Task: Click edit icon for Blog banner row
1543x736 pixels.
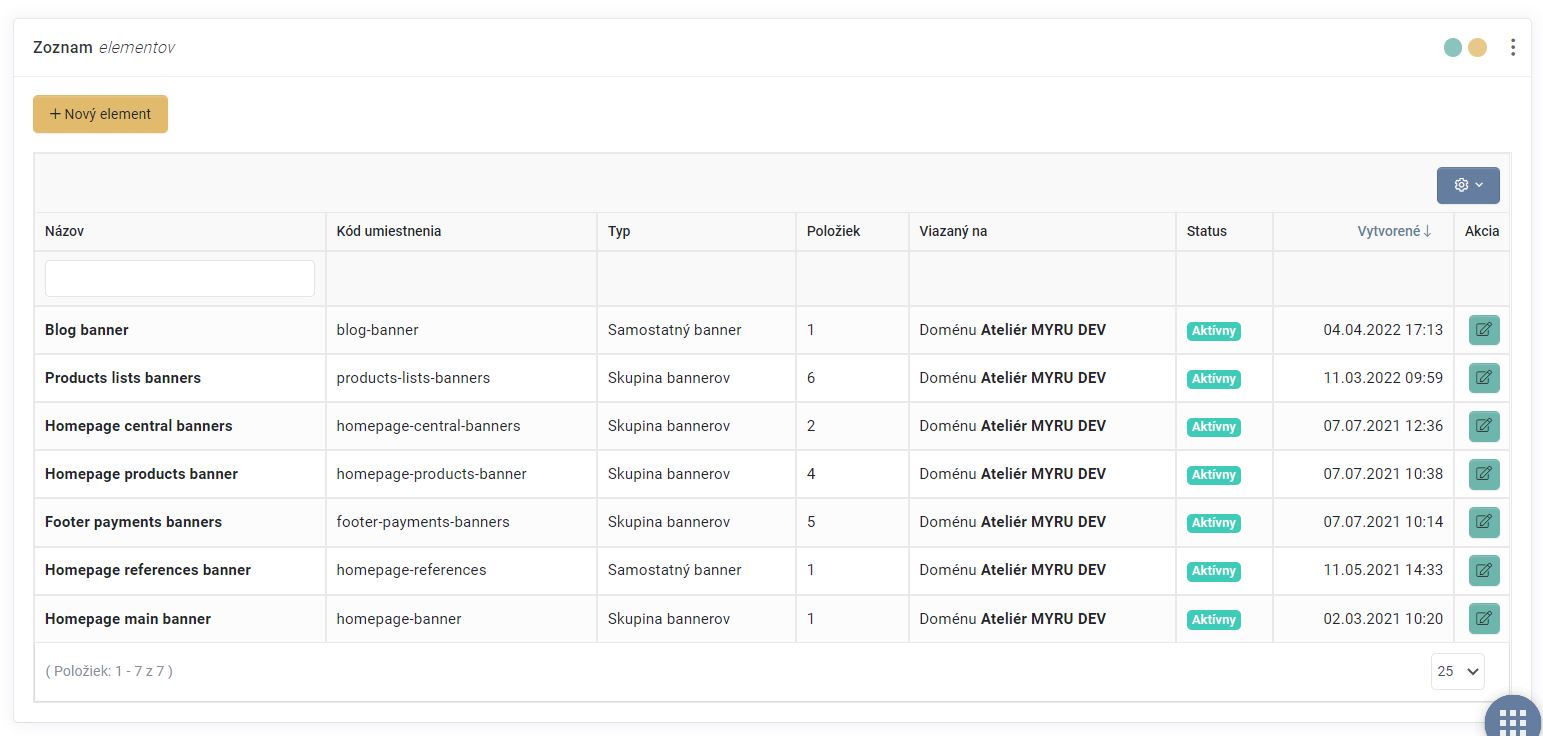Action: 1483,330
